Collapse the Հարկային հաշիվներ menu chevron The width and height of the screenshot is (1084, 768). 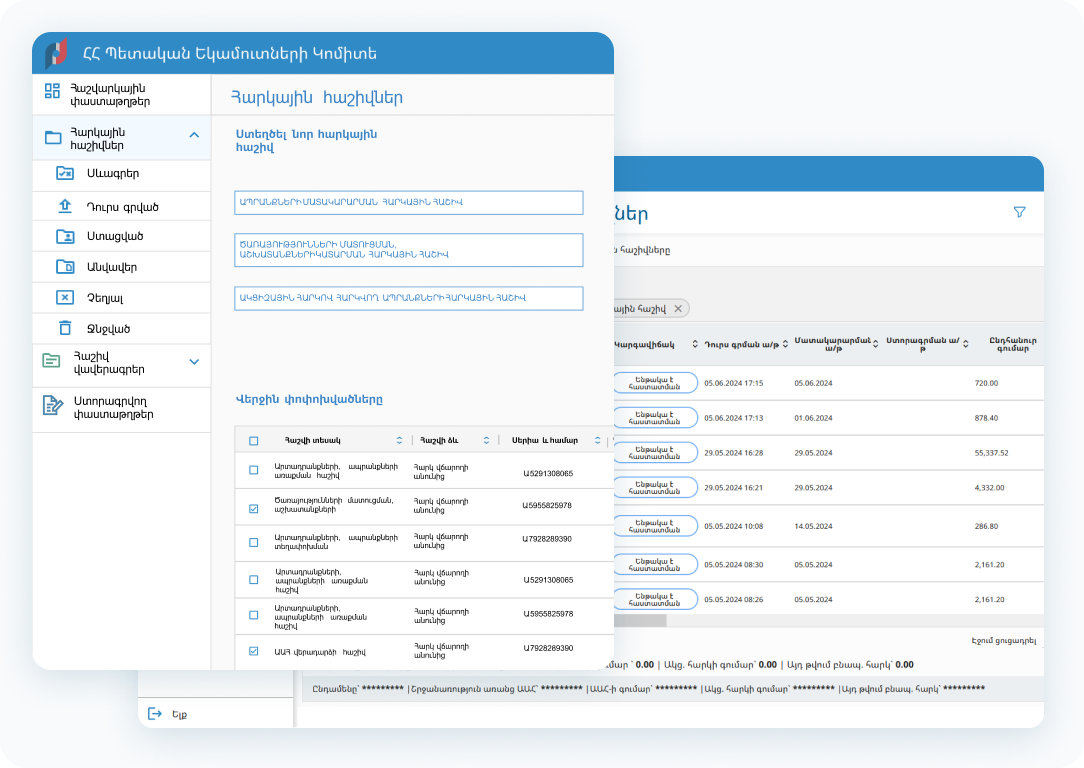(194, 135)
